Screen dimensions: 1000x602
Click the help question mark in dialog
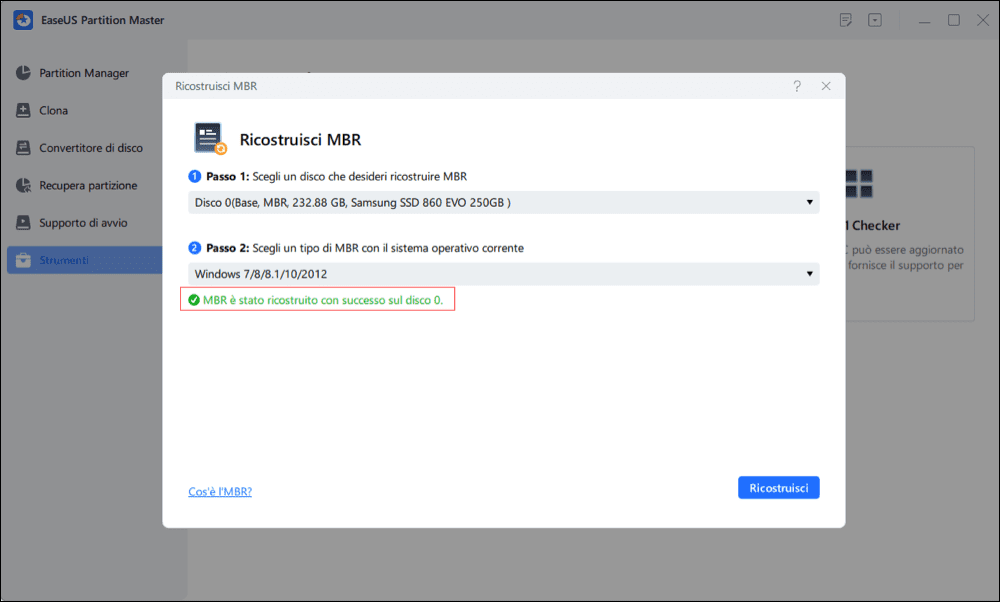797,86
